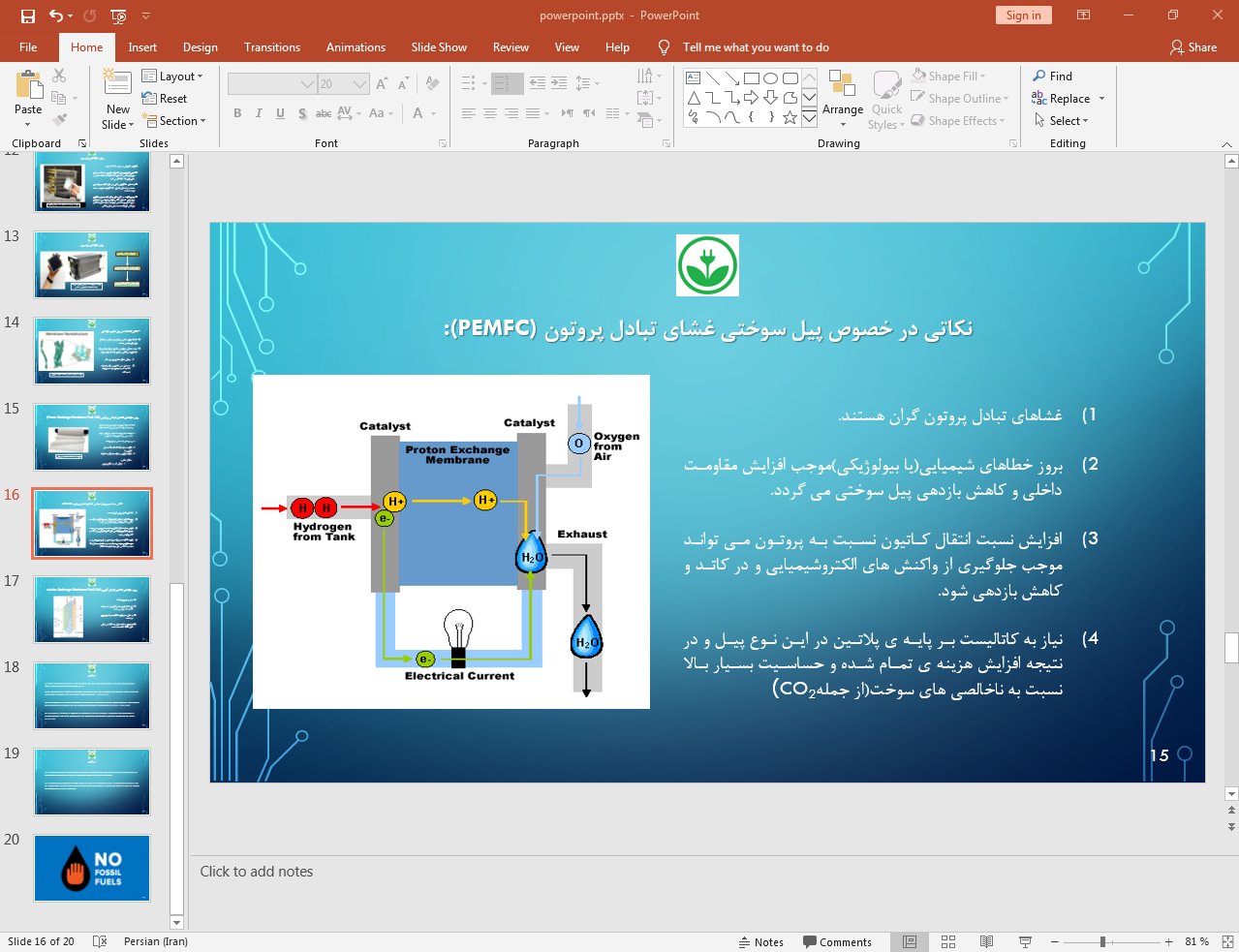The height and width of the screenshot is (952, 1239).
Task: Switch to the Transitions tab
Action: click(x=272, y=46)
